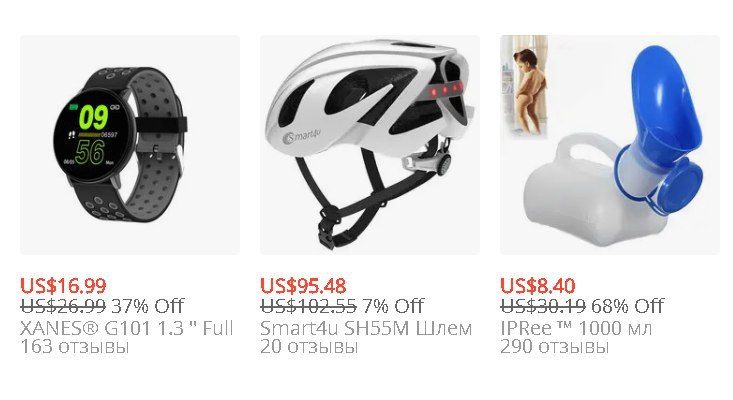This screenshot has width=733, height=400.
Task: Open the 163 отзывы reviews link
Action: (x=74, y=347)
